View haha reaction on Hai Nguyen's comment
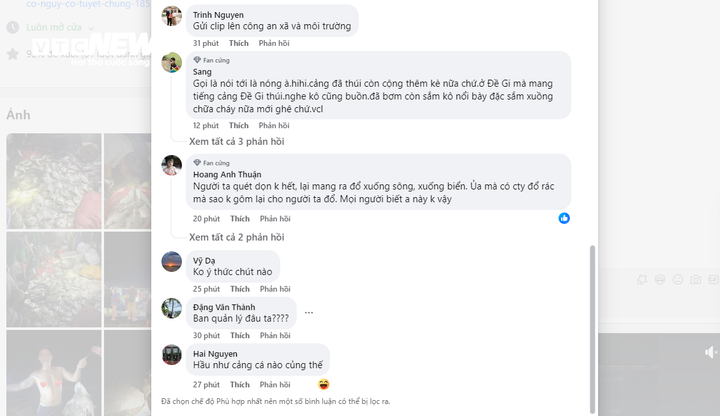 point(324,384)
